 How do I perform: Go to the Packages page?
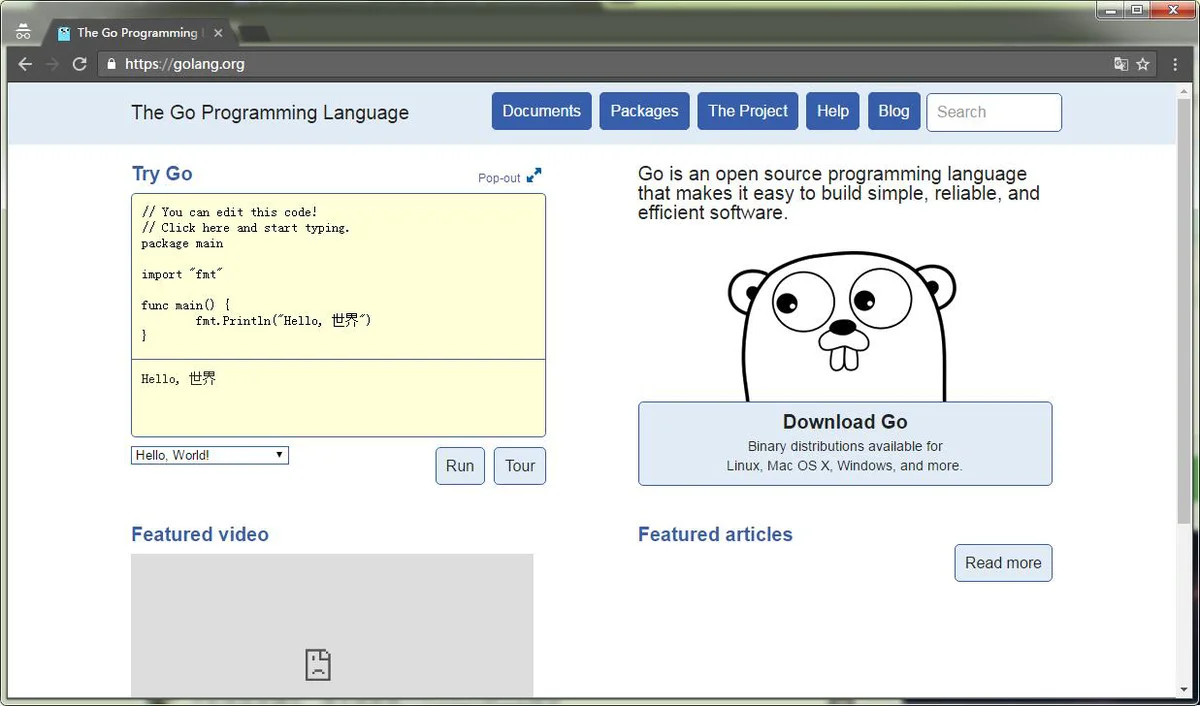645,111
